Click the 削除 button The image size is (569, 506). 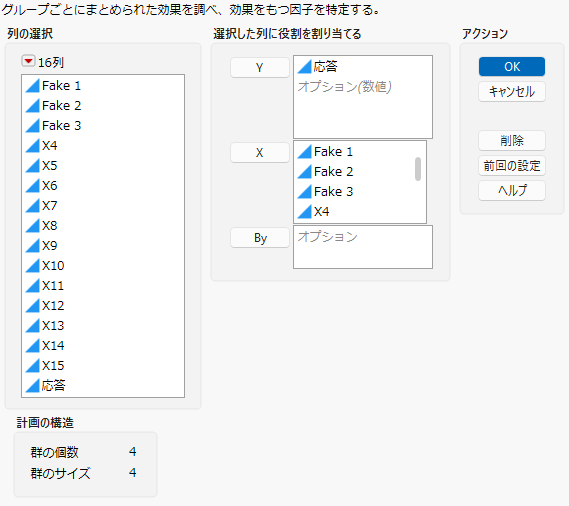point(512,140)
